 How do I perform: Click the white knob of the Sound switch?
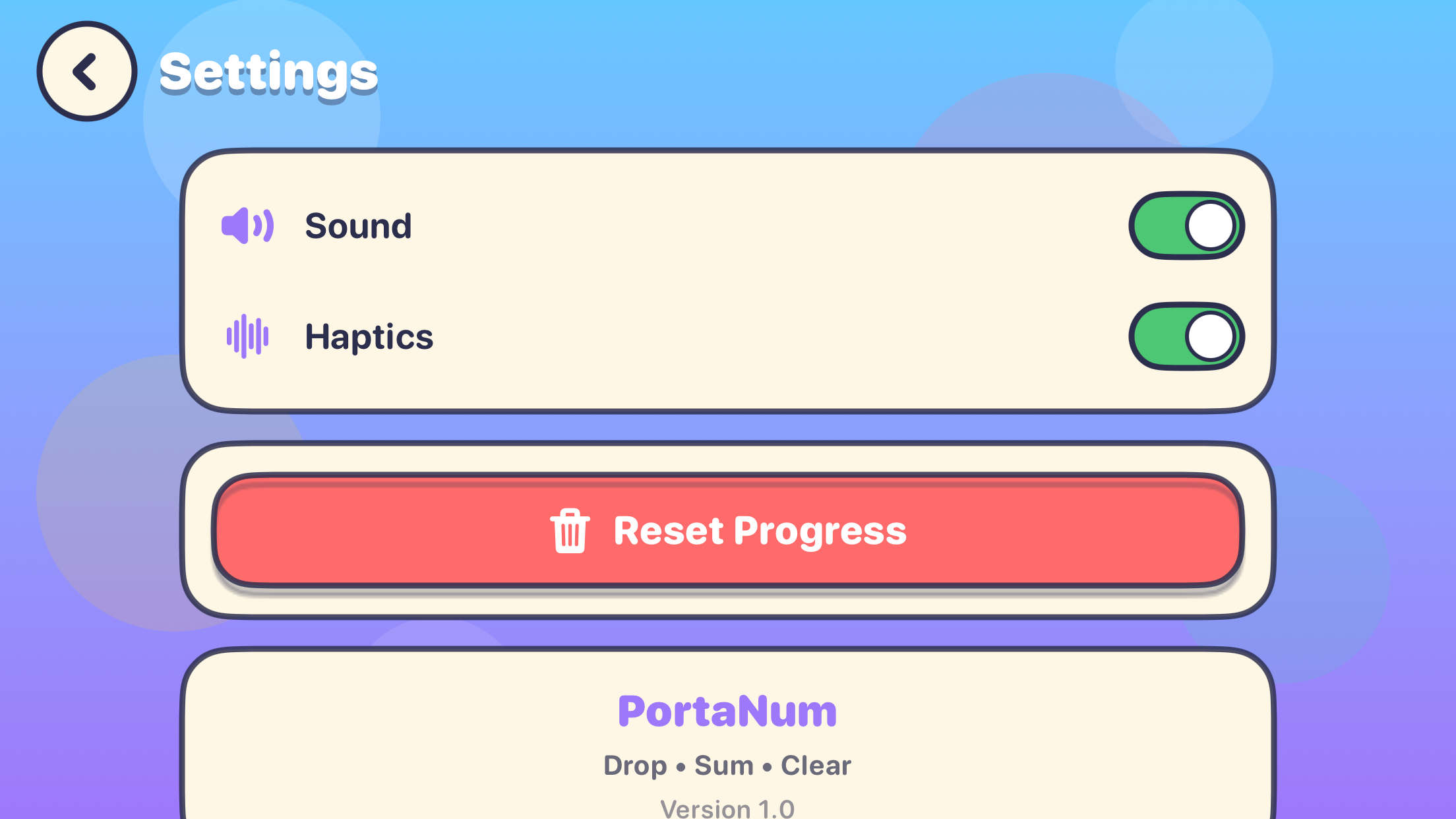1211,226
